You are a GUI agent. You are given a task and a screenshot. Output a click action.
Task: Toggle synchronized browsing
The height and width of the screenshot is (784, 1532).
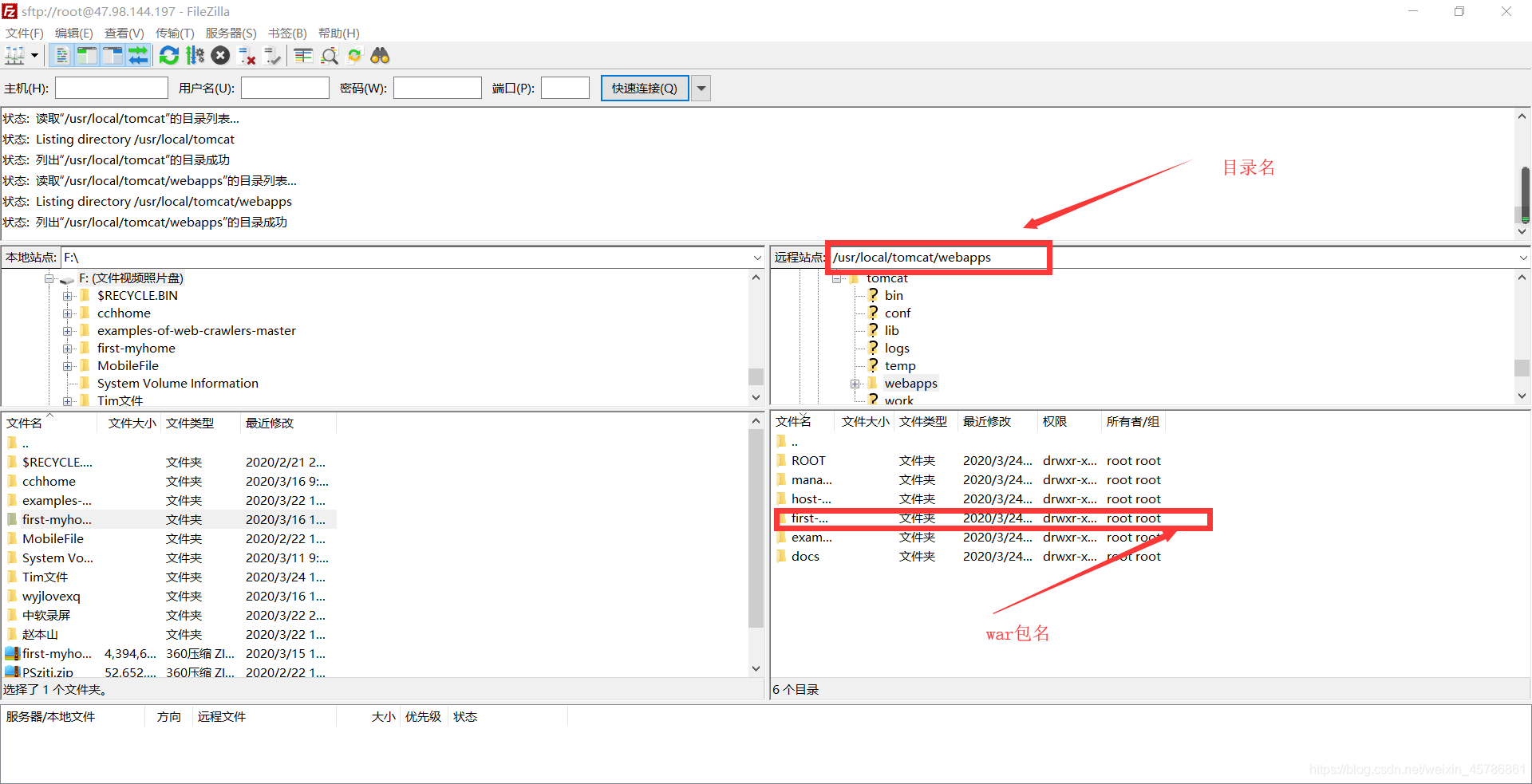(355, 56)
